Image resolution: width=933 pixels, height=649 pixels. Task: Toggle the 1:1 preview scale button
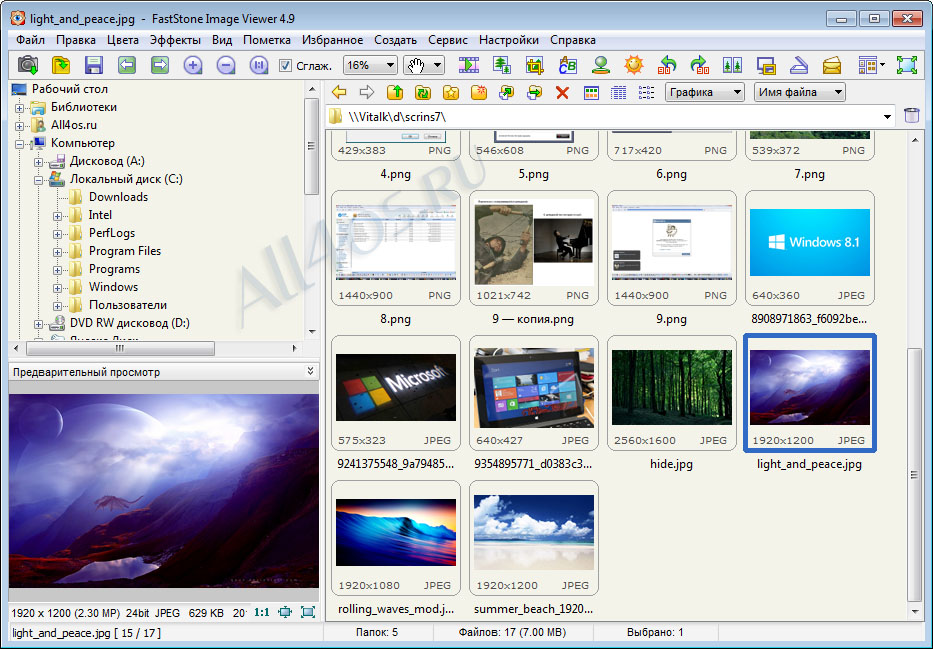coord(262,612)
